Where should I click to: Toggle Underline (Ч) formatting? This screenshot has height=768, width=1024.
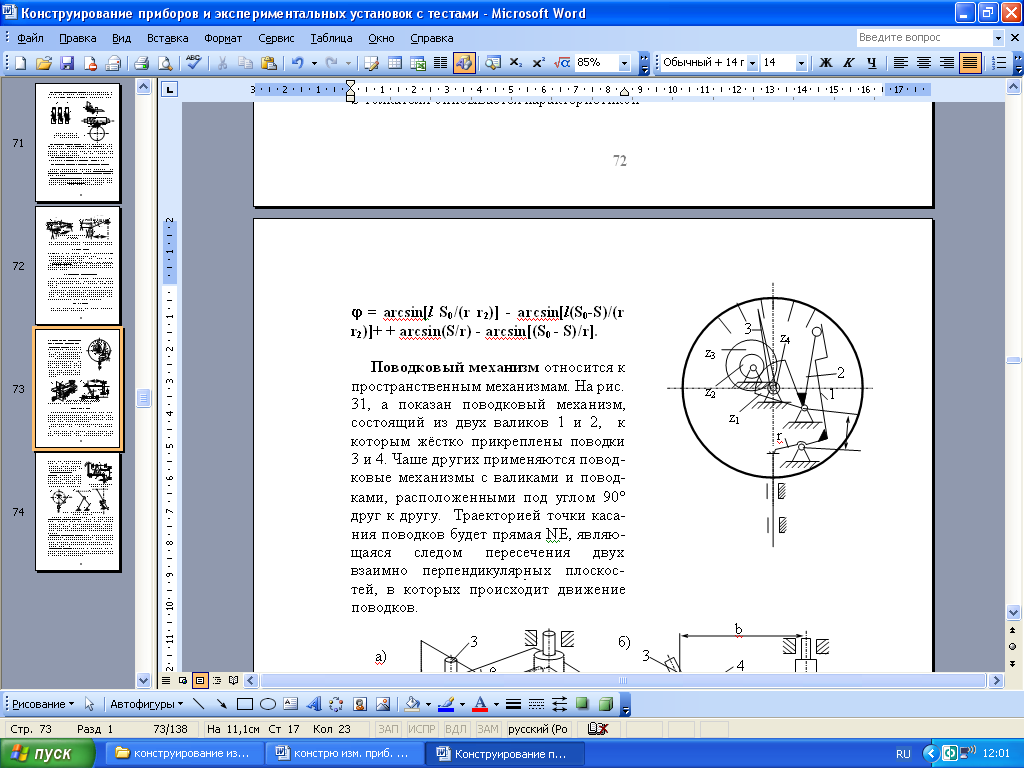871,63
